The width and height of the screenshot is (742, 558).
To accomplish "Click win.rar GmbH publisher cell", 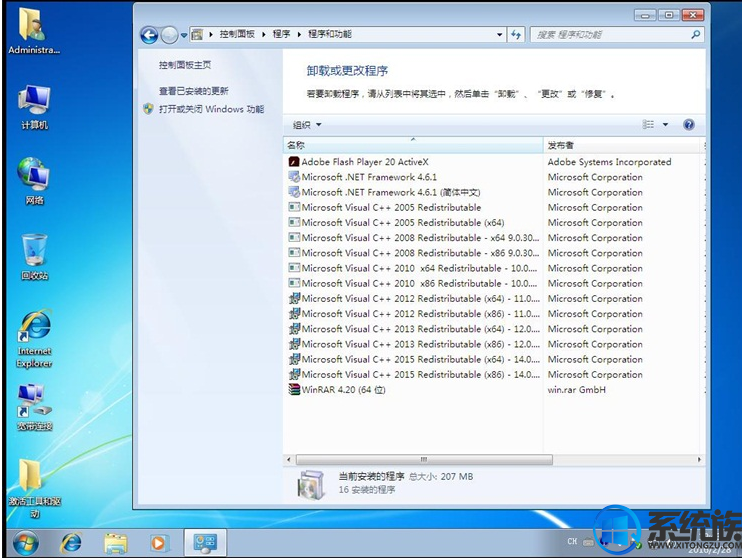I will click(576, 390).
